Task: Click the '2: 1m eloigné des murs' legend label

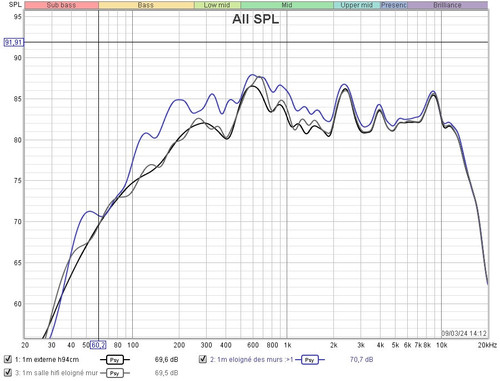Action: coord(251,360)
